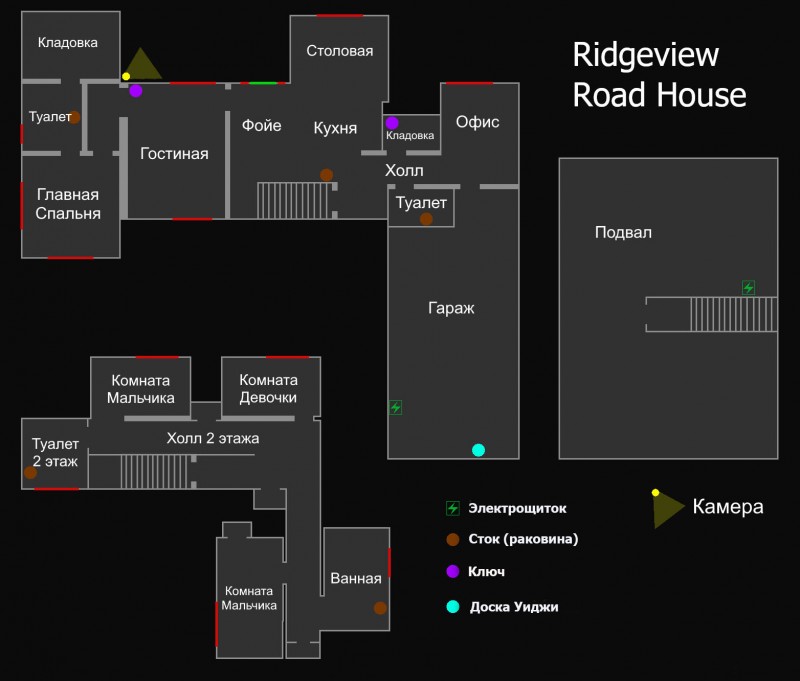Click the red window on top of Столовая
Image resolution: width=800 pixels, height=681 pixels.
340,15
